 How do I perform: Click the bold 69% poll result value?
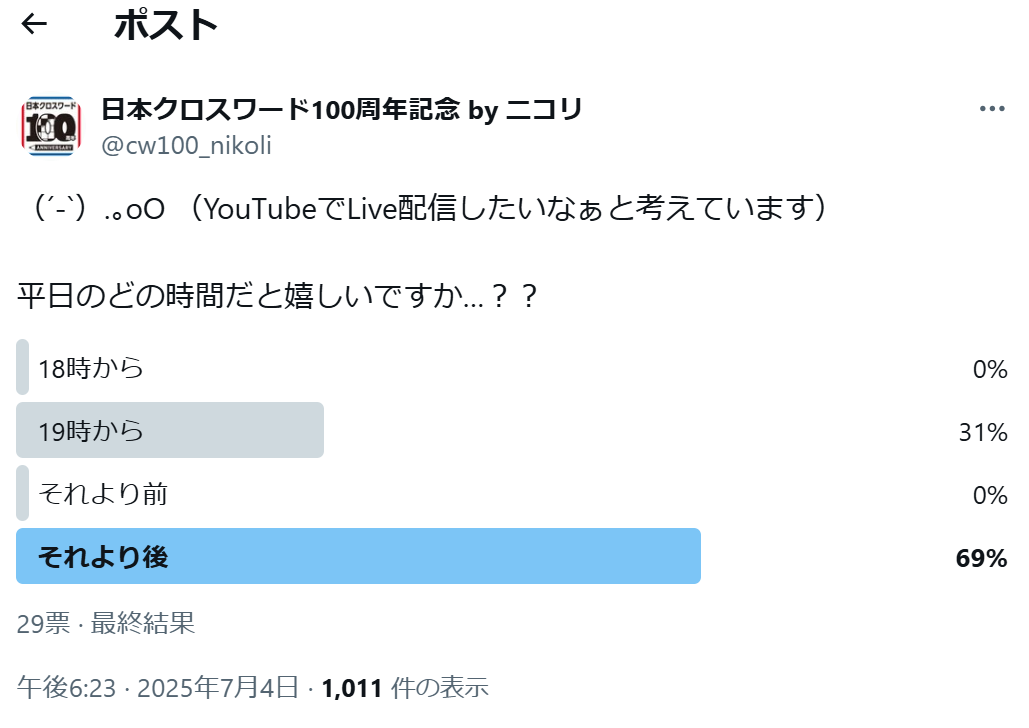coord(980,558)
